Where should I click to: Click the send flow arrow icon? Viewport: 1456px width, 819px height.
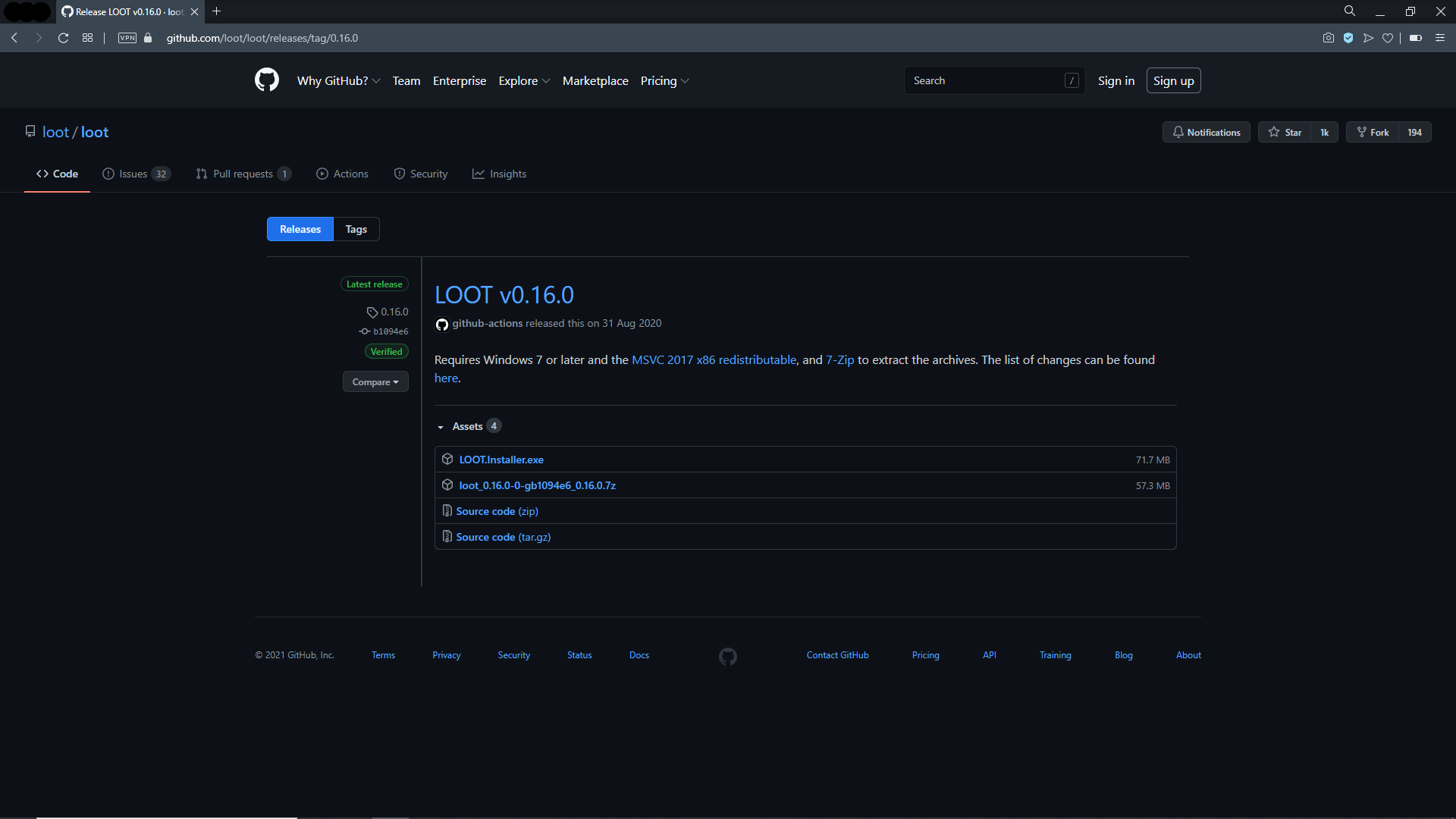coord(1368,38)
